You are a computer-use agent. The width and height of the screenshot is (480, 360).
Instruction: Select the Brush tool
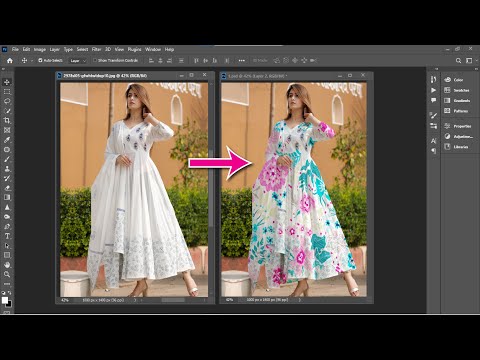[7, 159]
